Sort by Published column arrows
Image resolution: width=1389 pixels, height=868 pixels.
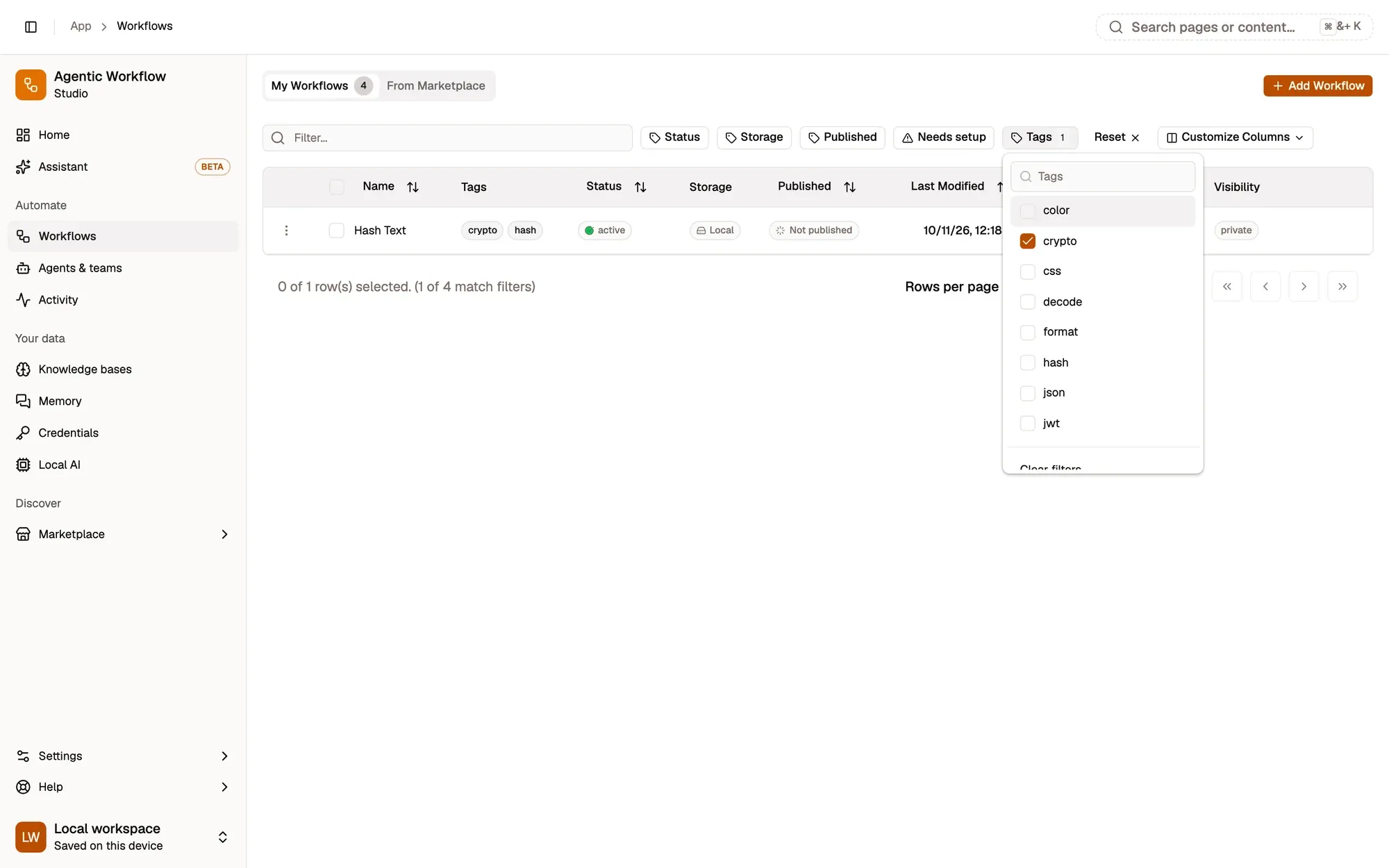point(849,187)
